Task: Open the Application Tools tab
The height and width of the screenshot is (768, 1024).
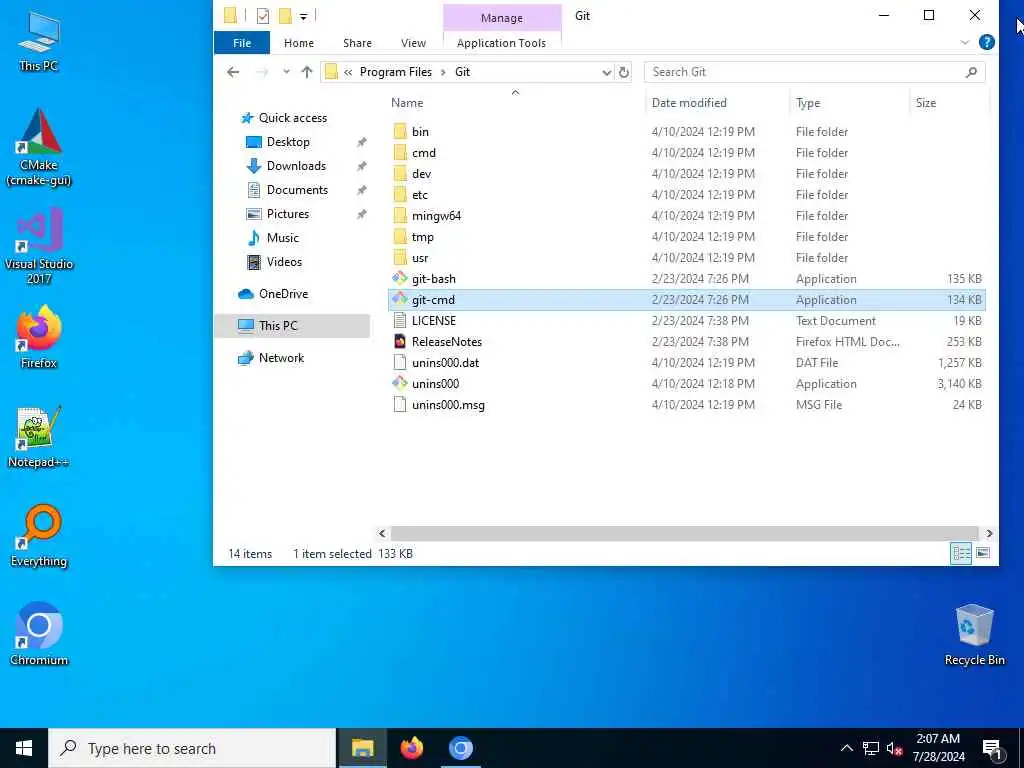Action: click(x=501, y=42)
